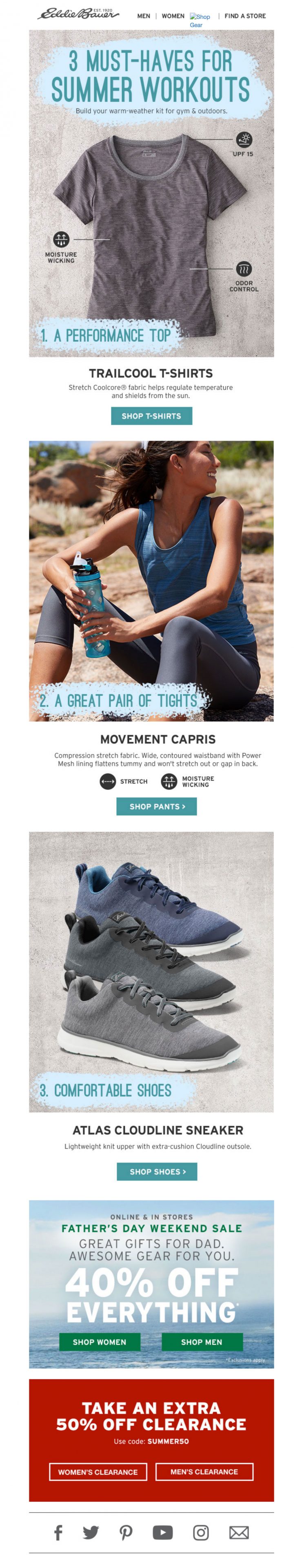Open the Instagram icon in footer
Viewport: 304px width, 1568px height.
pos(201,1532)
